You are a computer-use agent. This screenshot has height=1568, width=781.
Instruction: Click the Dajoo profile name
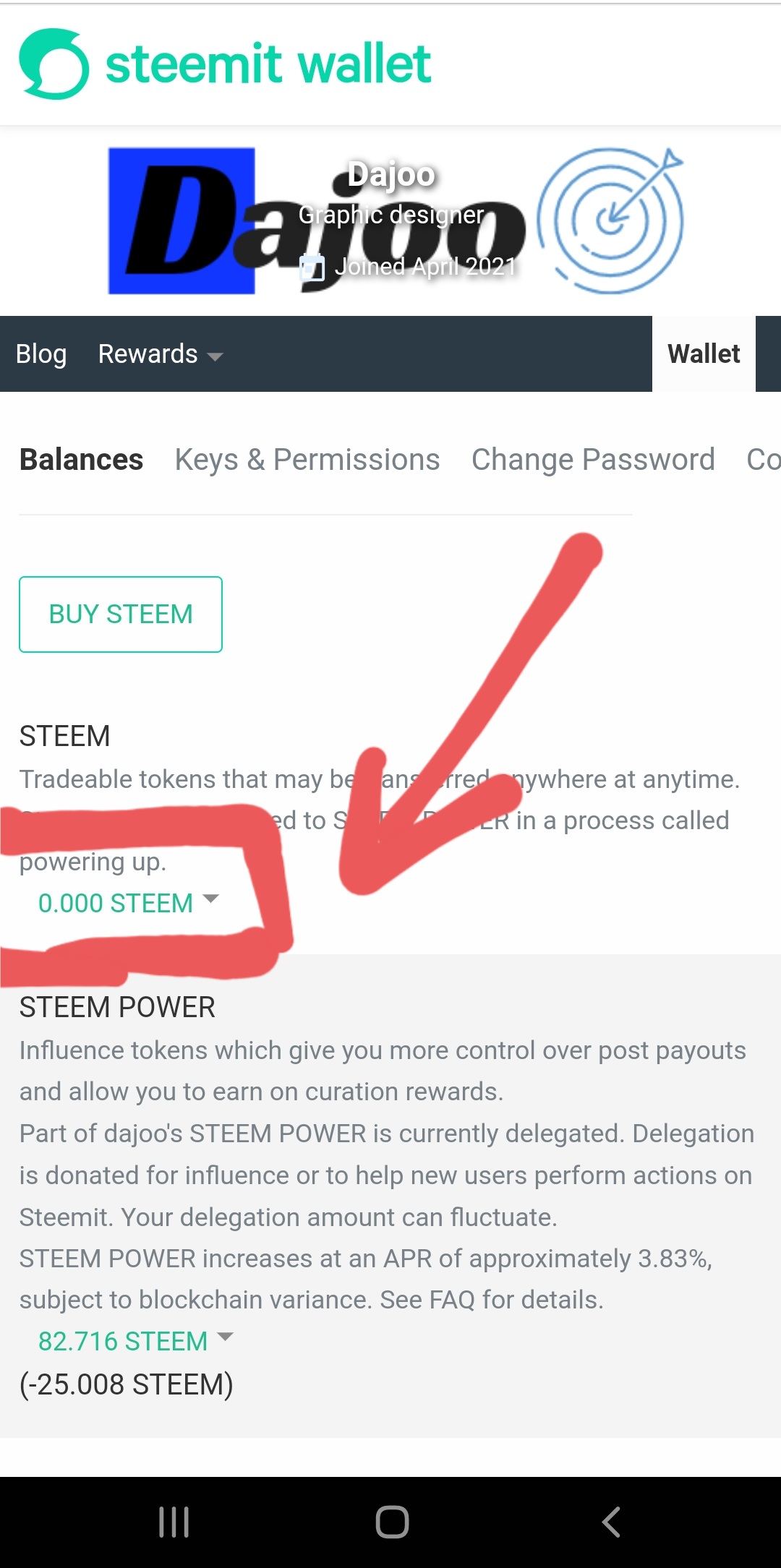391,174
